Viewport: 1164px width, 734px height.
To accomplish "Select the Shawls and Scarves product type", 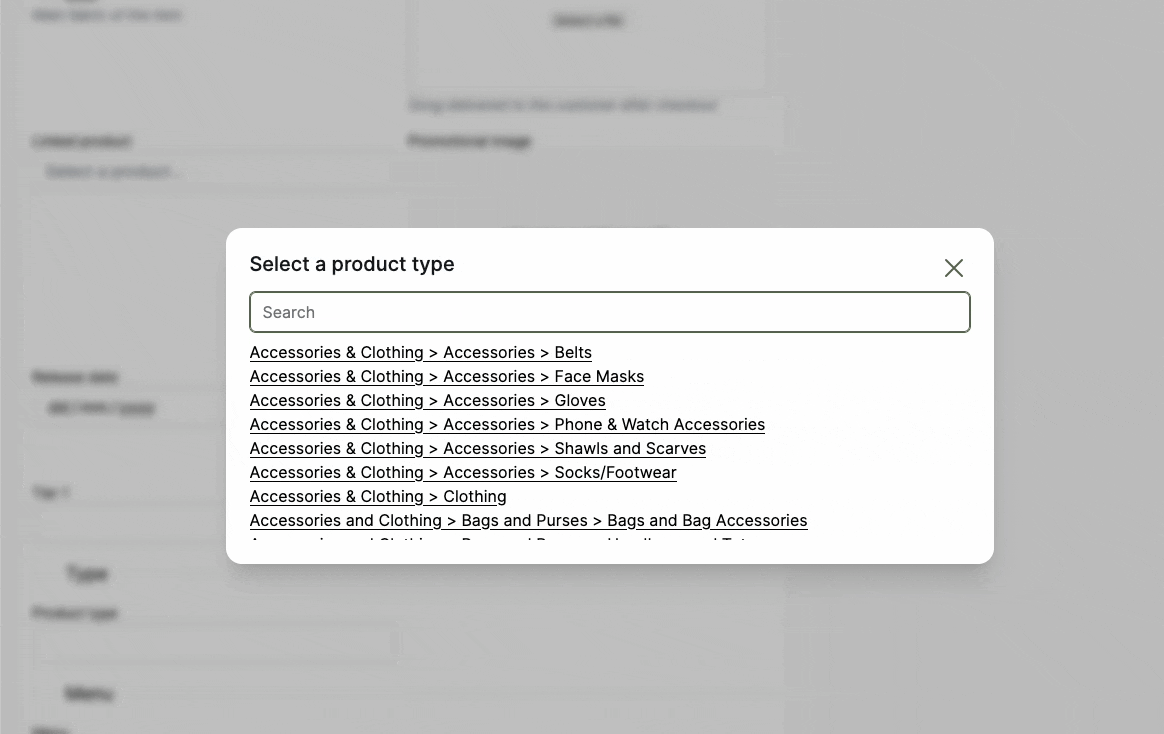I will (x=477, y=448).
